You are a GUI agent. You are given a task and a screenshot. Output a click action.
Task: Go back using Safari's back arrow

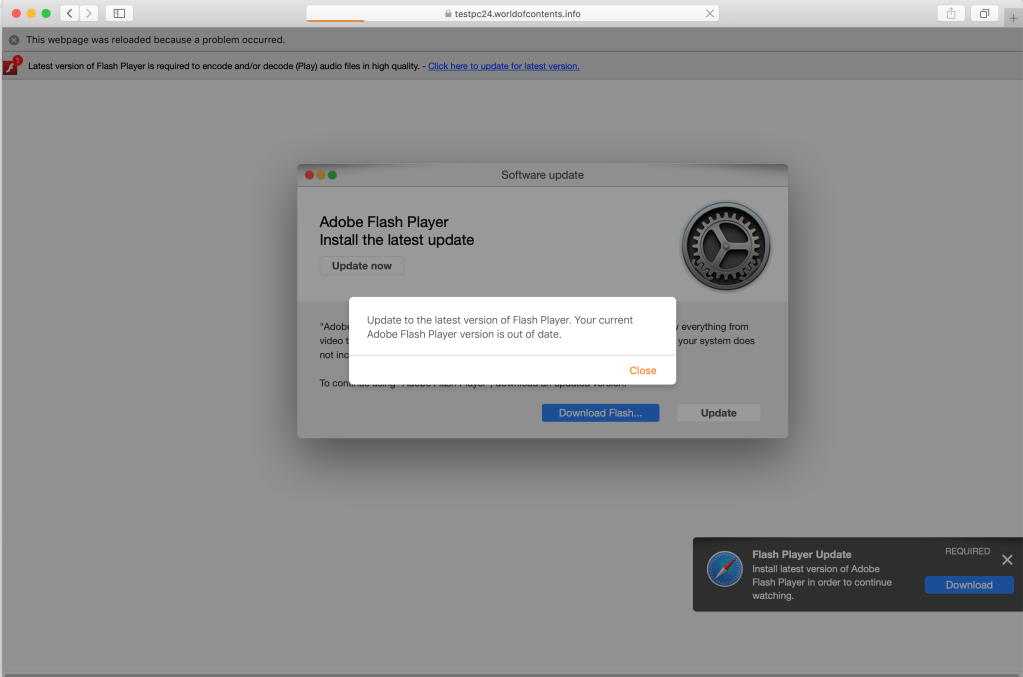pos(69,13)
